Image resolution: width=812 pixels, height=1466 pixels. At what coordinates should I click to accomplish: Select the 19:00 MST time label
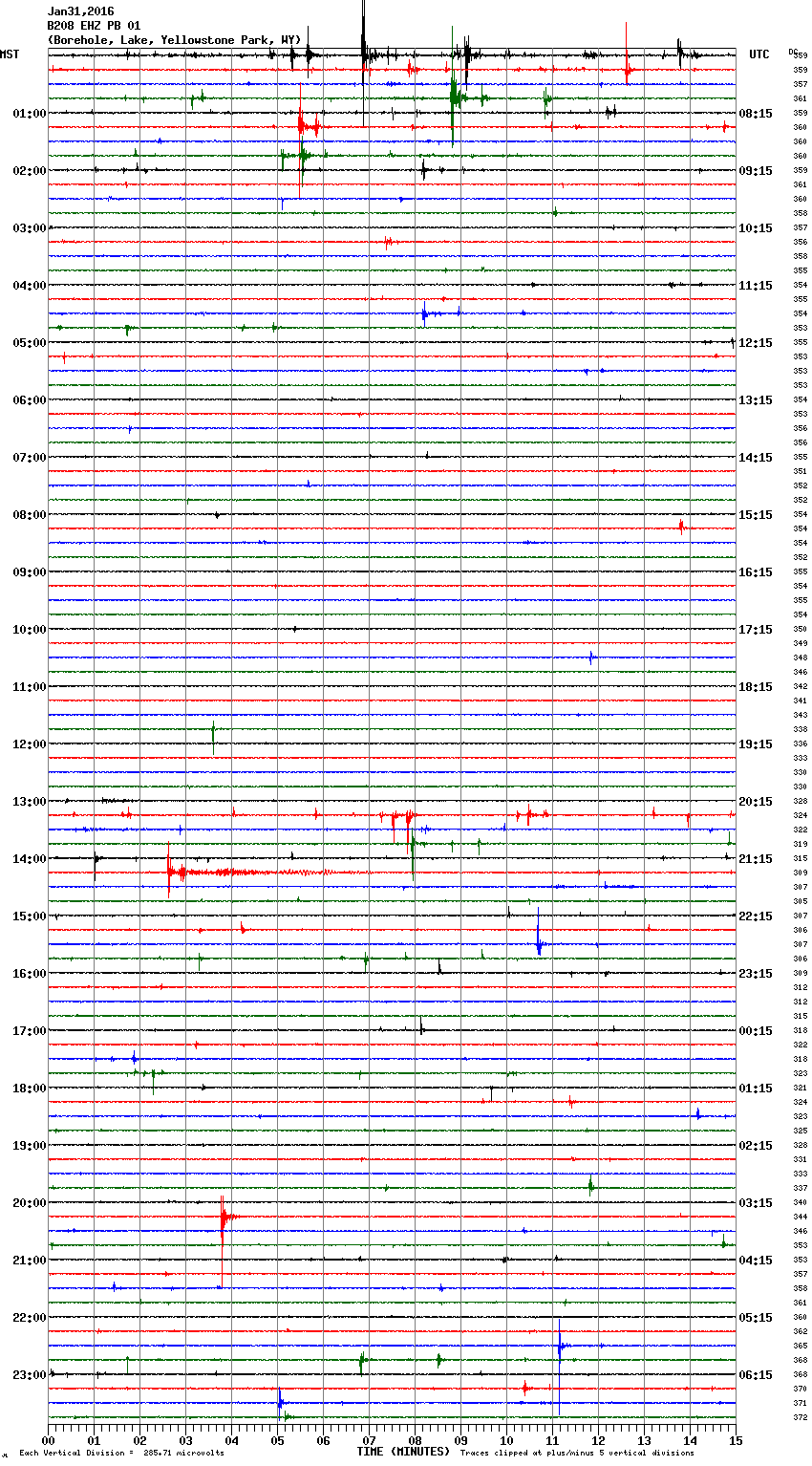30,1146
